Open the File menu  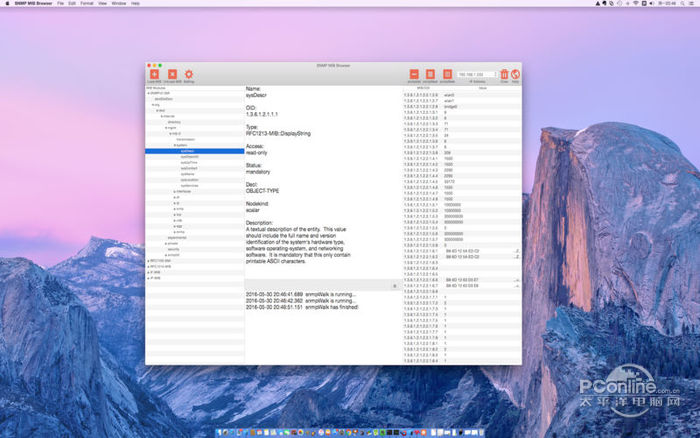[x=60, y=3]
